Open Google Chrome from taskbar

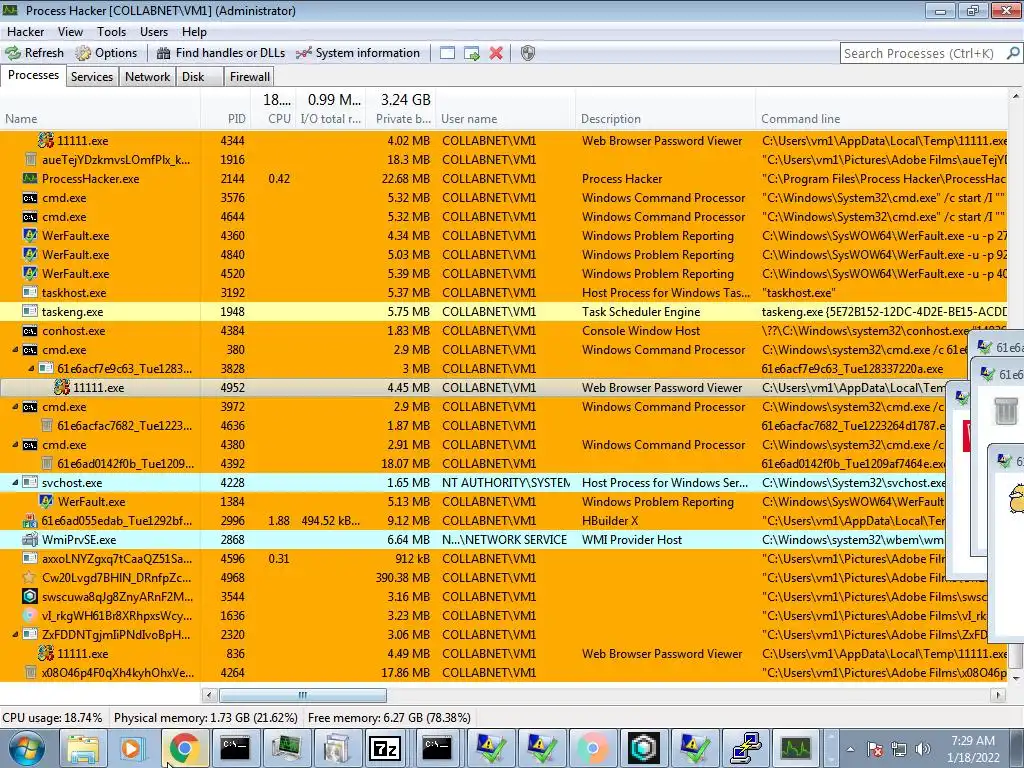pos(185,748)
